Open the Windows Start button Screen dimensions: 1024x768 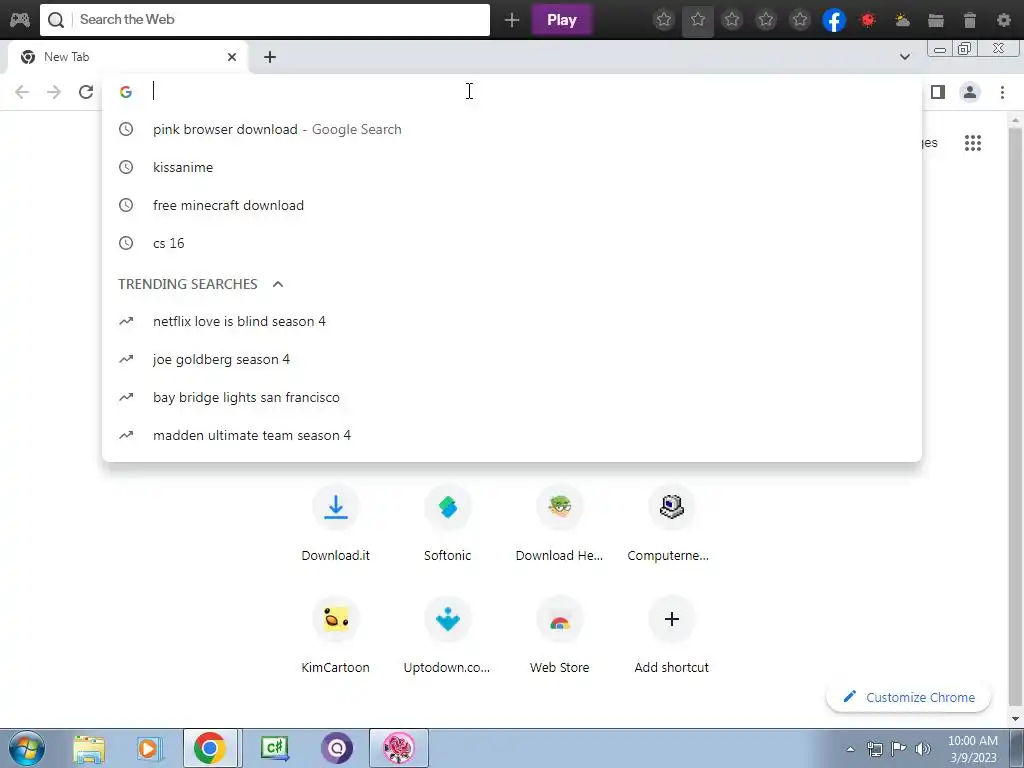(x=26, y=748)
